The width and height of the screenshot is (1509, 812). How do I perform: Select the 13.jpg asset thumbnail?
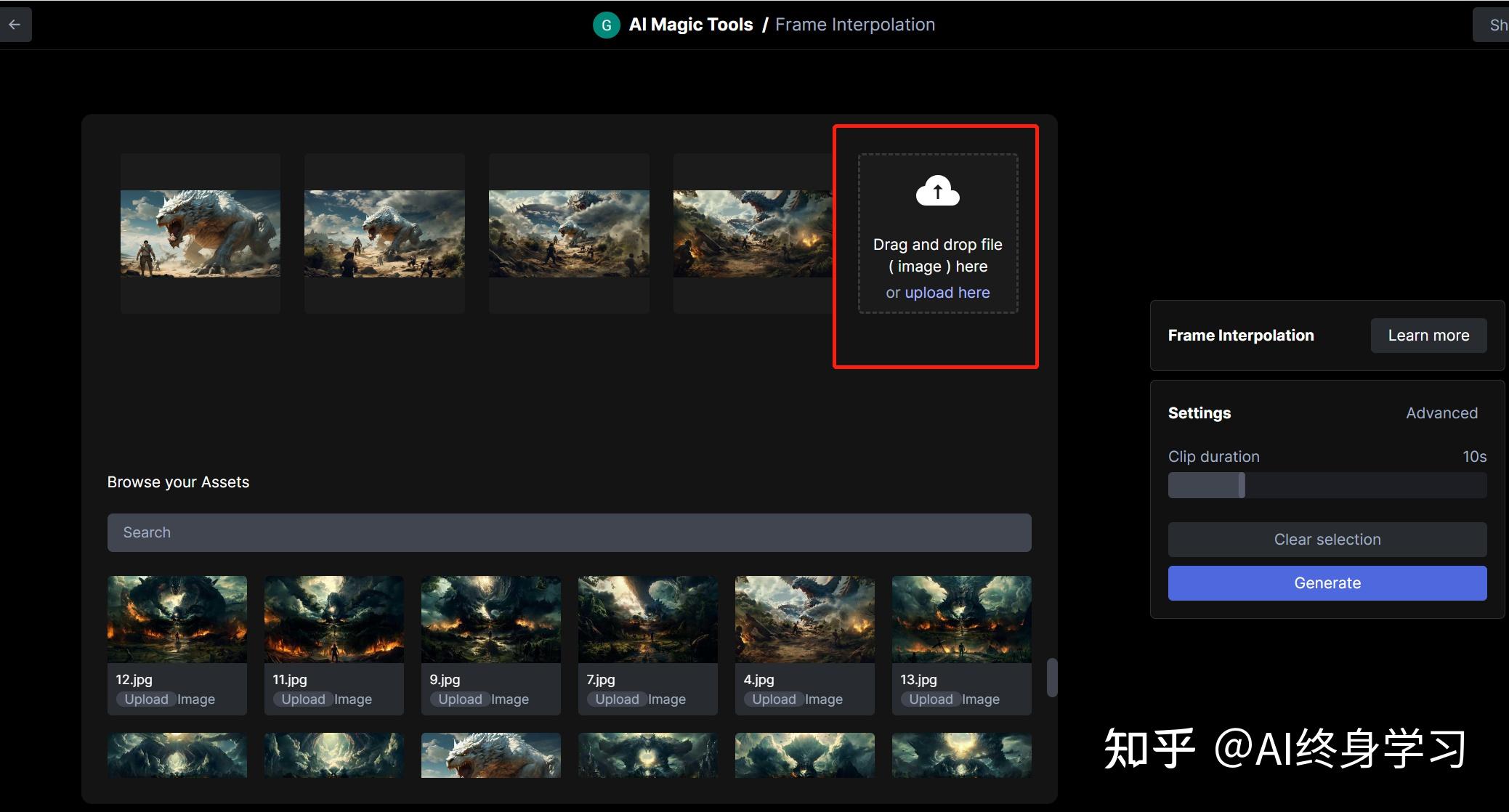[961, 620]
